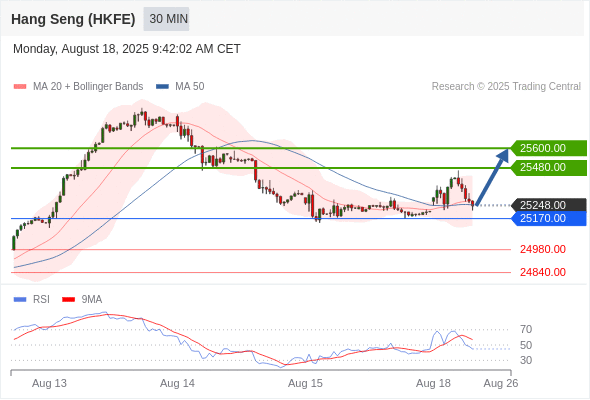Click the MA 50 legend label

pyautogui.click(x=190, y=87)
